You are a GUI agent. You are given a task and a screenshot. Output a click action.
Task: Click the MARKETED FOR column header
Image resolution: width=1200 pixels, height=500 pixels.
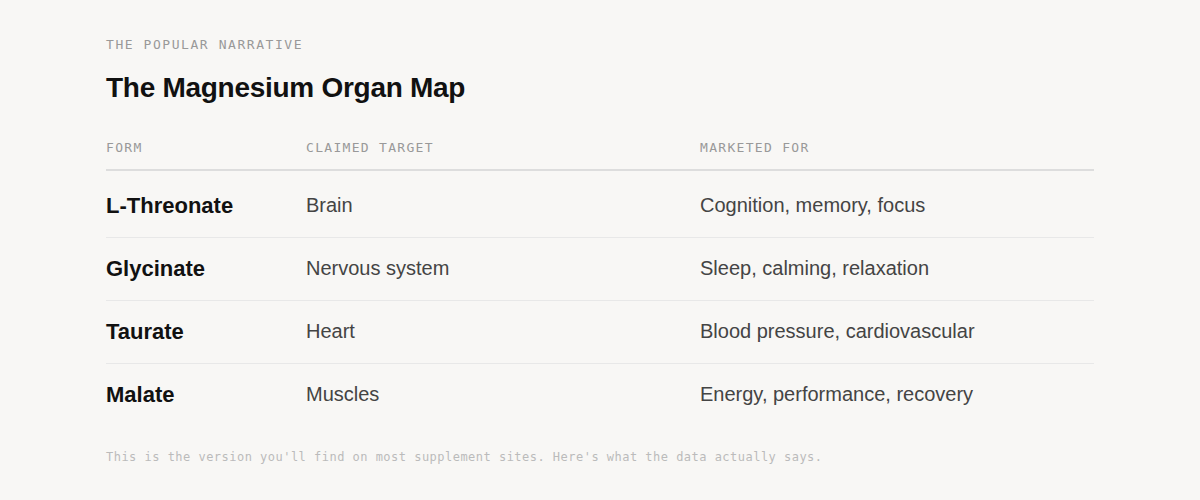(x=754, y=148)
